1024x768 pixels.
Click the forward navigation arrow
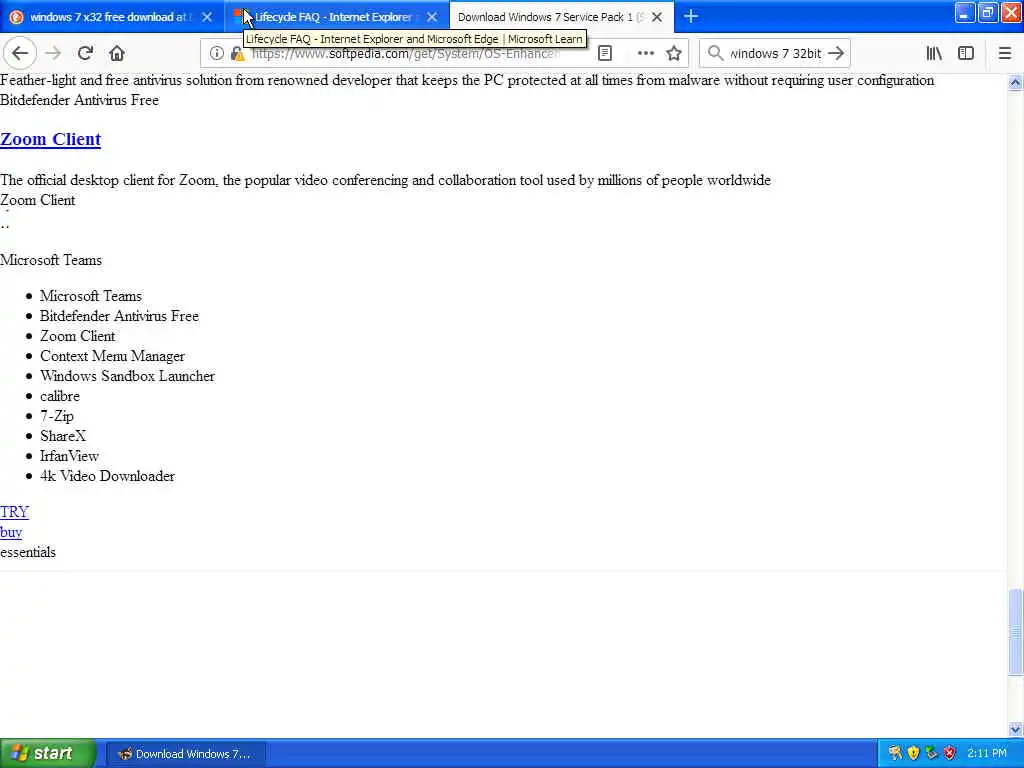(x=54, y=54)
